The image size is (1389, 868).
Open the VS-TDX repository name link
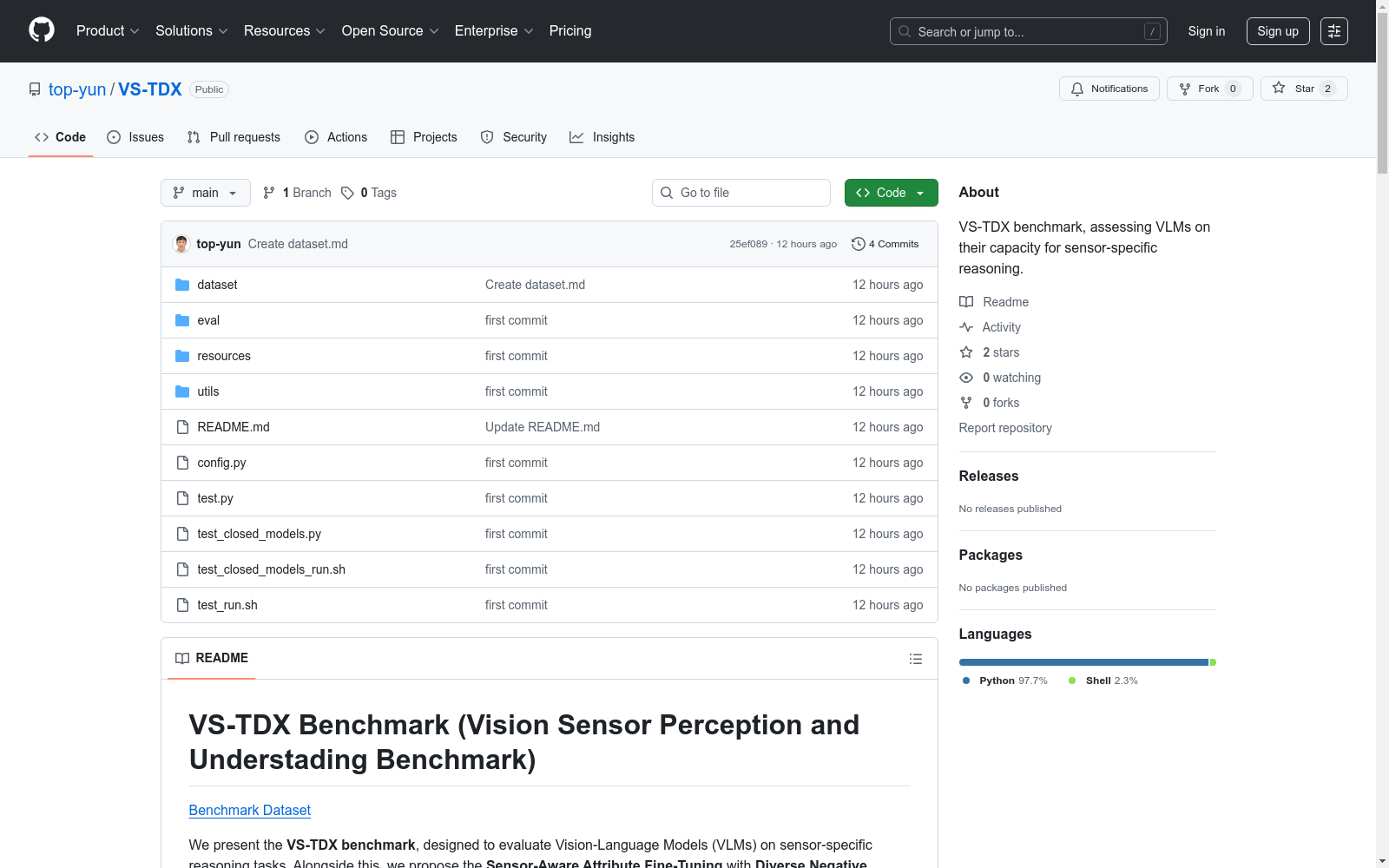click(x=150, y=89)
